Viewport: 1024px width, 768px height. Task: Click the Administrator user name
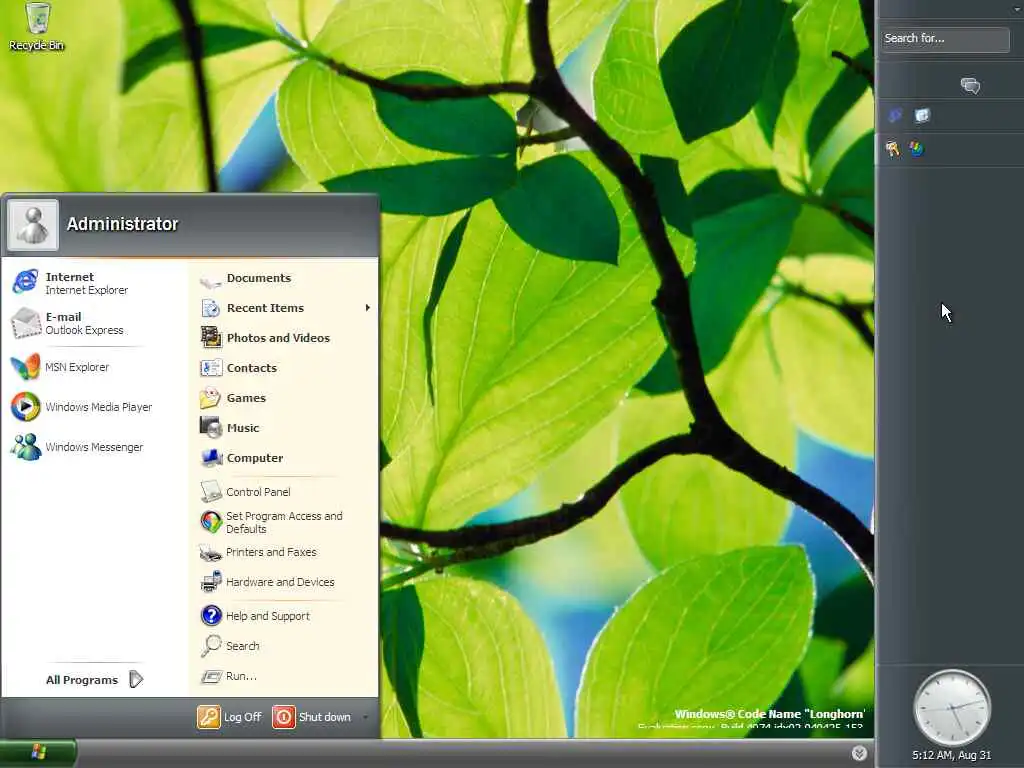point(122,224)
